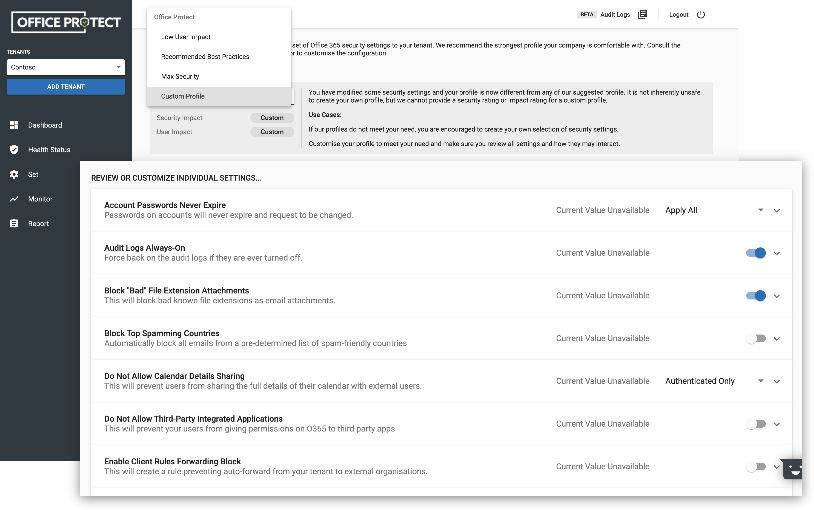Click the Dashboard grid icon
Screen dimensions: 814x510
14,125
